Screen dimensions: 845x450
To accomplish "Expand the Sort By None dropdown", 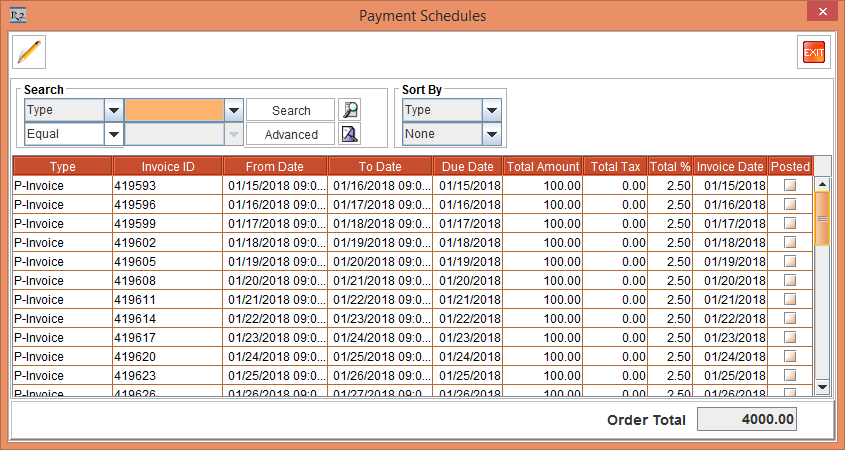I will click(491, 134).
